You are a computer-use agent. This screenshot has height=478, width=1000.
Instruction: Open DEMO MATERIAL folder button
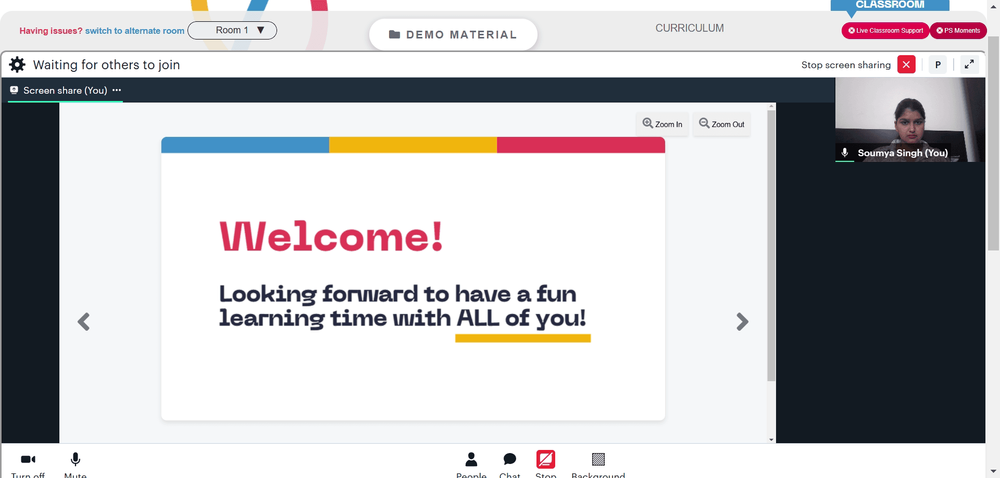(453, 34)
